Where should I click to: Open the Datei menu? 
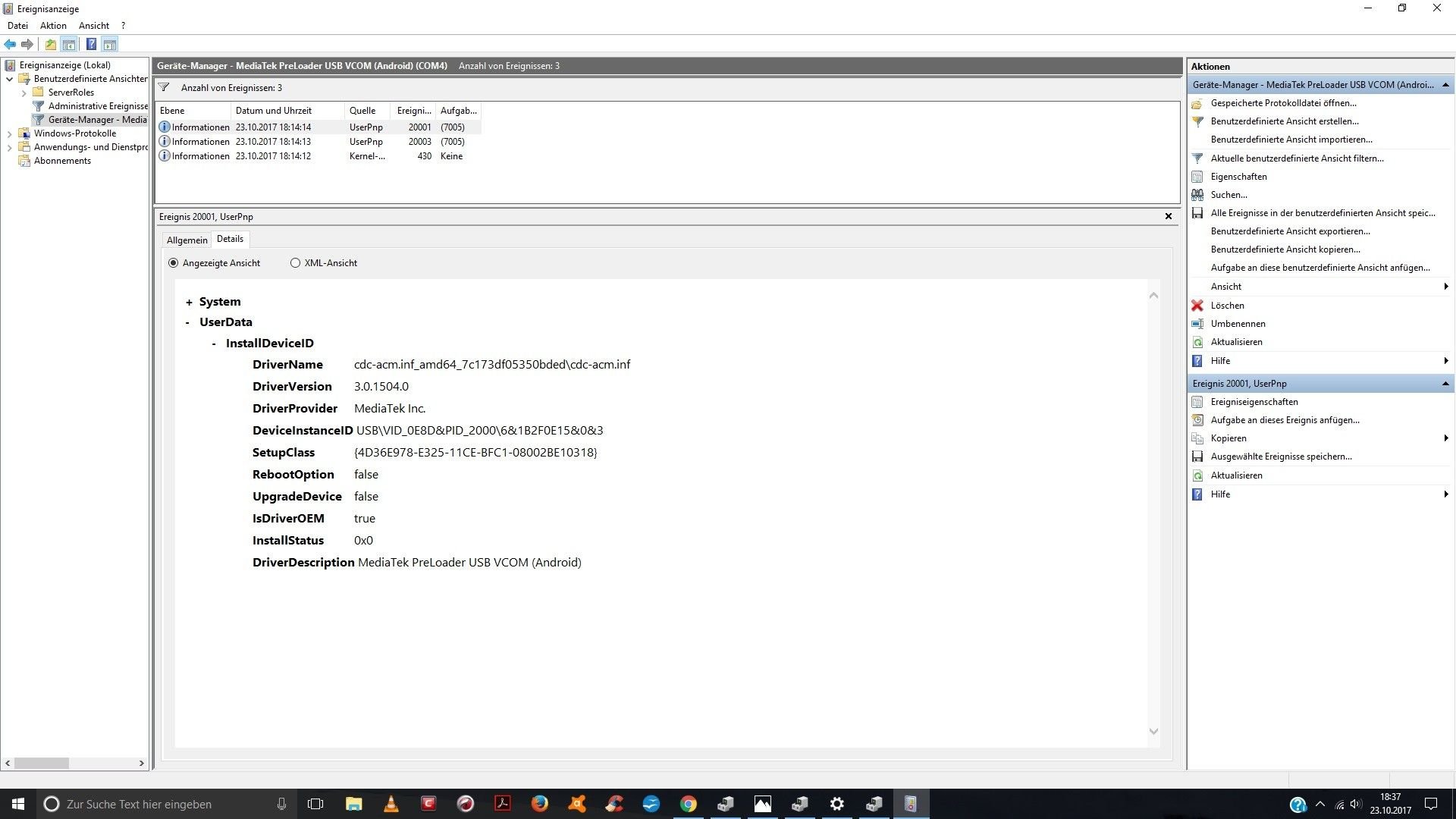[x=17, y=25]
